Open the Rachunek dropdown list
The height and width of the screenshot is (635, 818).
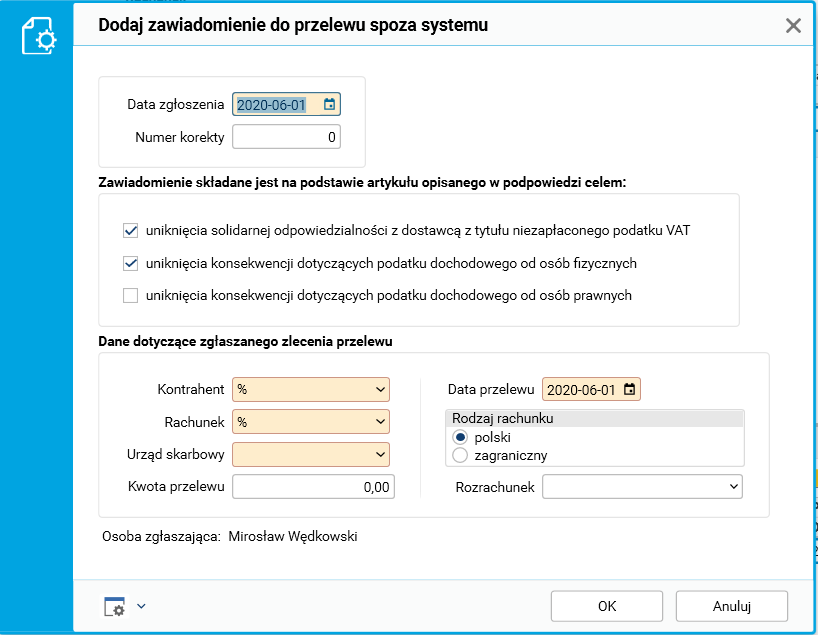(x=380, y=422)
